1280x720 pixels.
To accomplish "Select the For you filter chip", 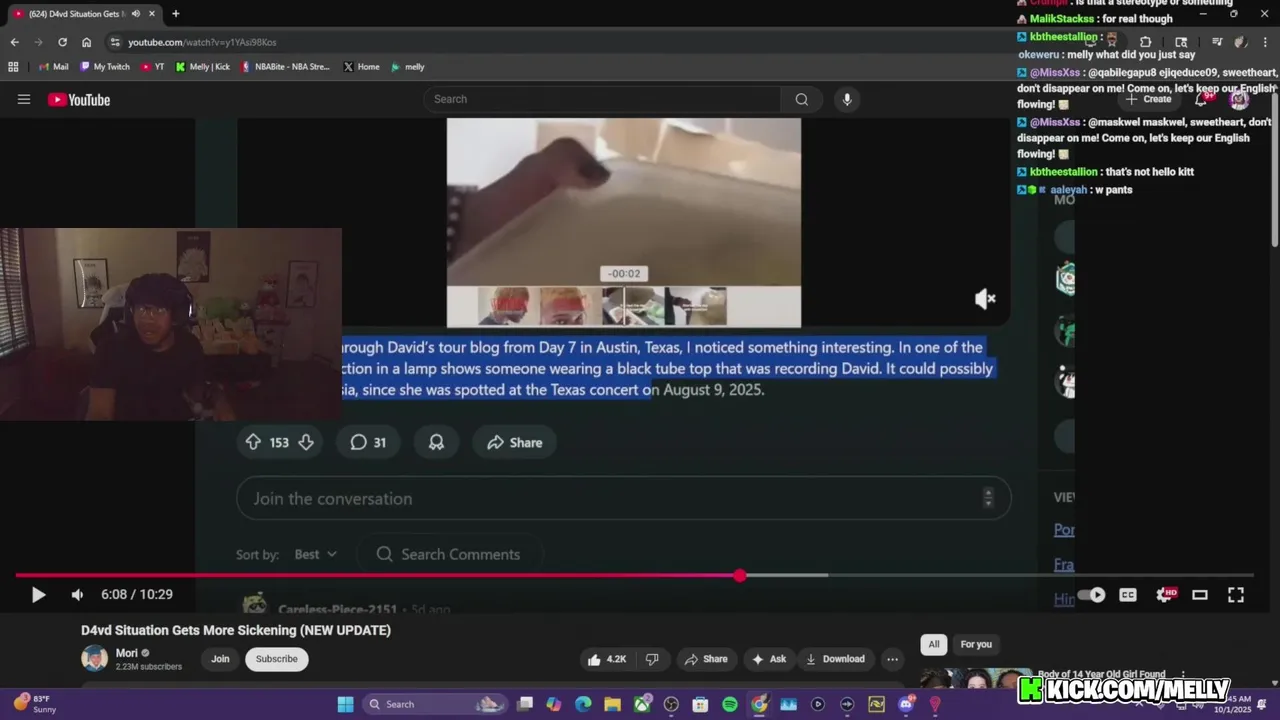I will (x=976, y=644).
